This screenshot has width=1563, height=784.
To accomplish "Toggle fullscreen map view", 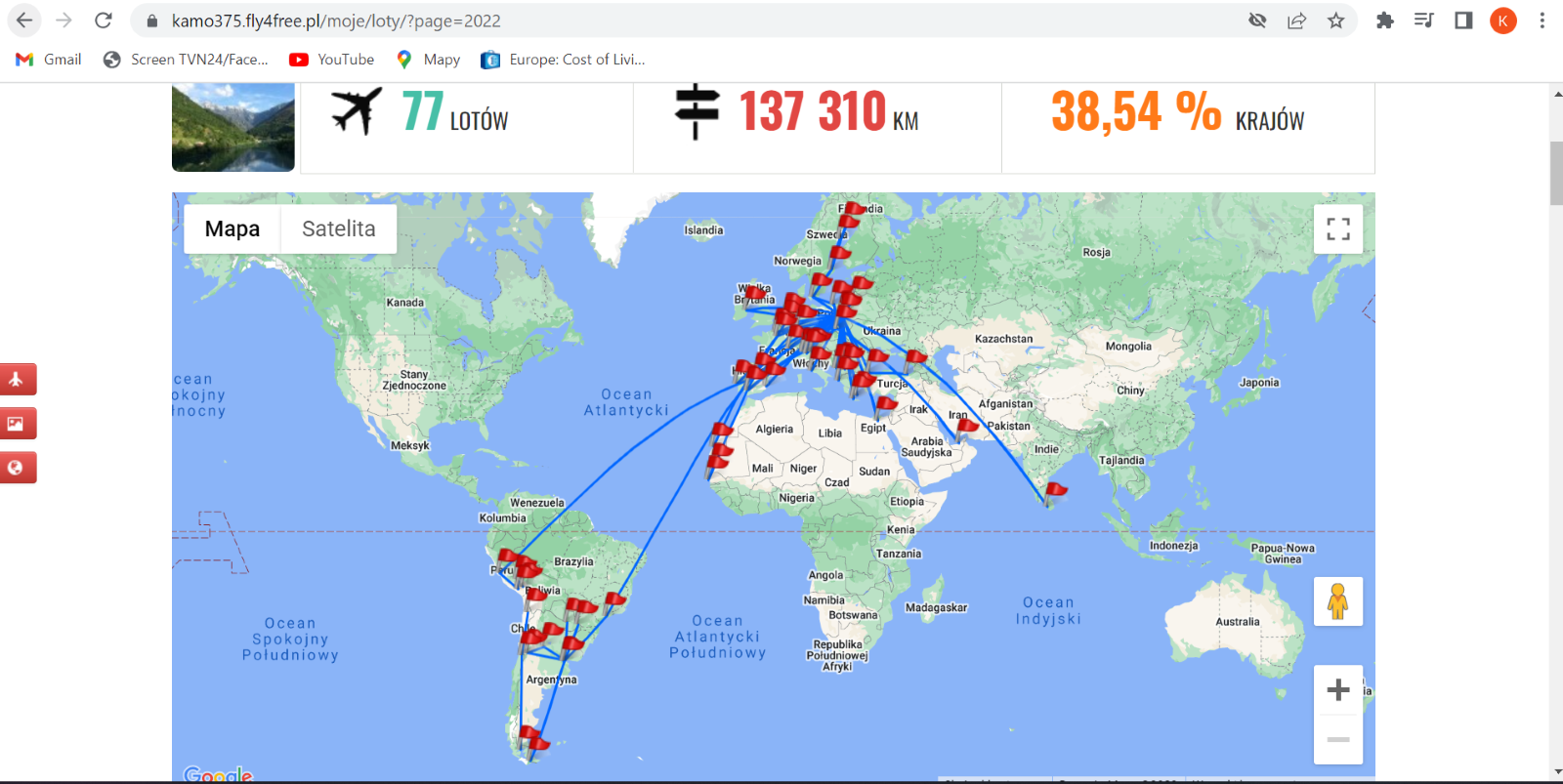I will click(x=1338, y=228).
